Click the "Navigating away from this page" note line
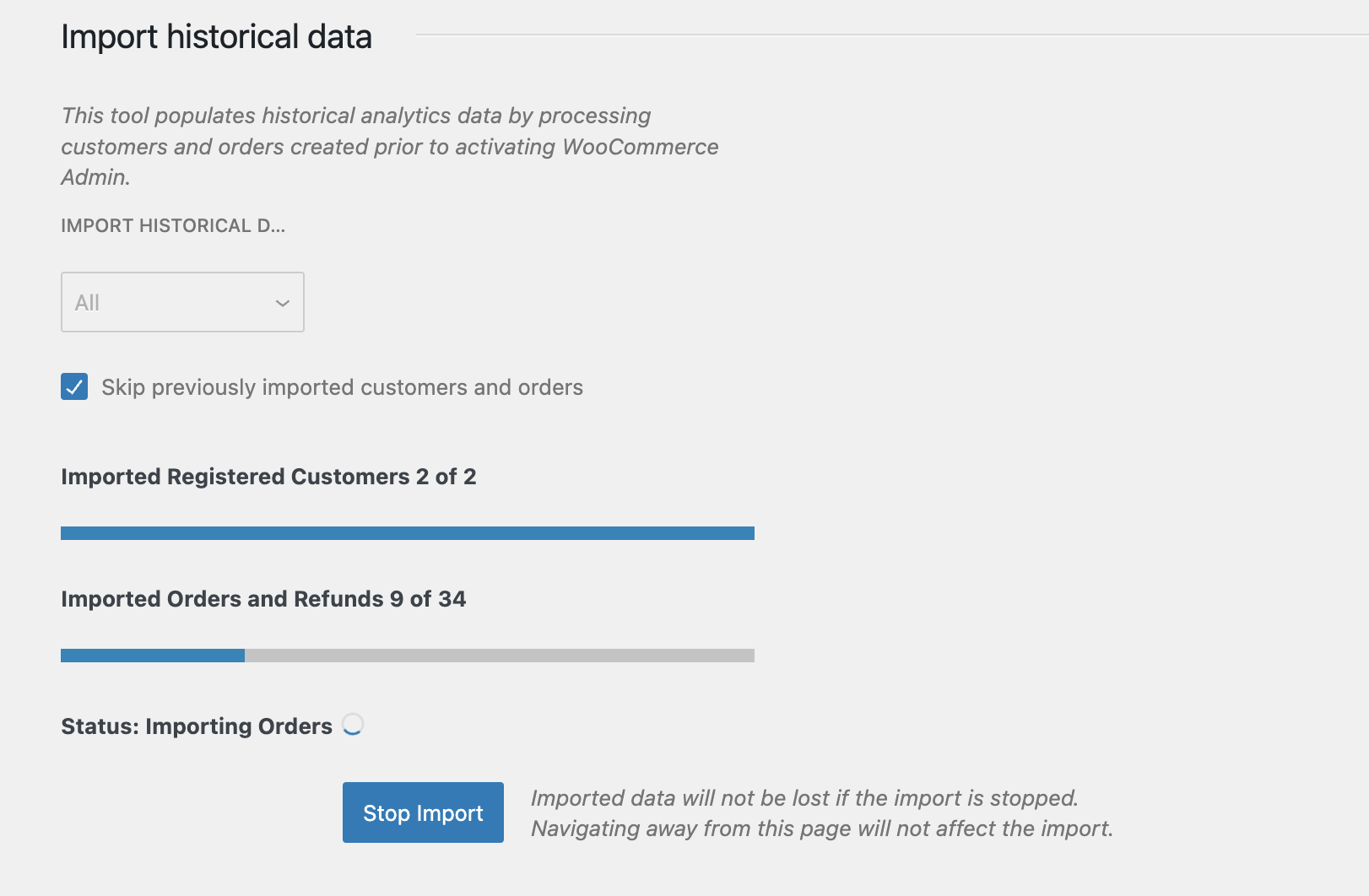Image resolution: width=1369 pixels, height=896 pixels. click(x=821, y=829)
